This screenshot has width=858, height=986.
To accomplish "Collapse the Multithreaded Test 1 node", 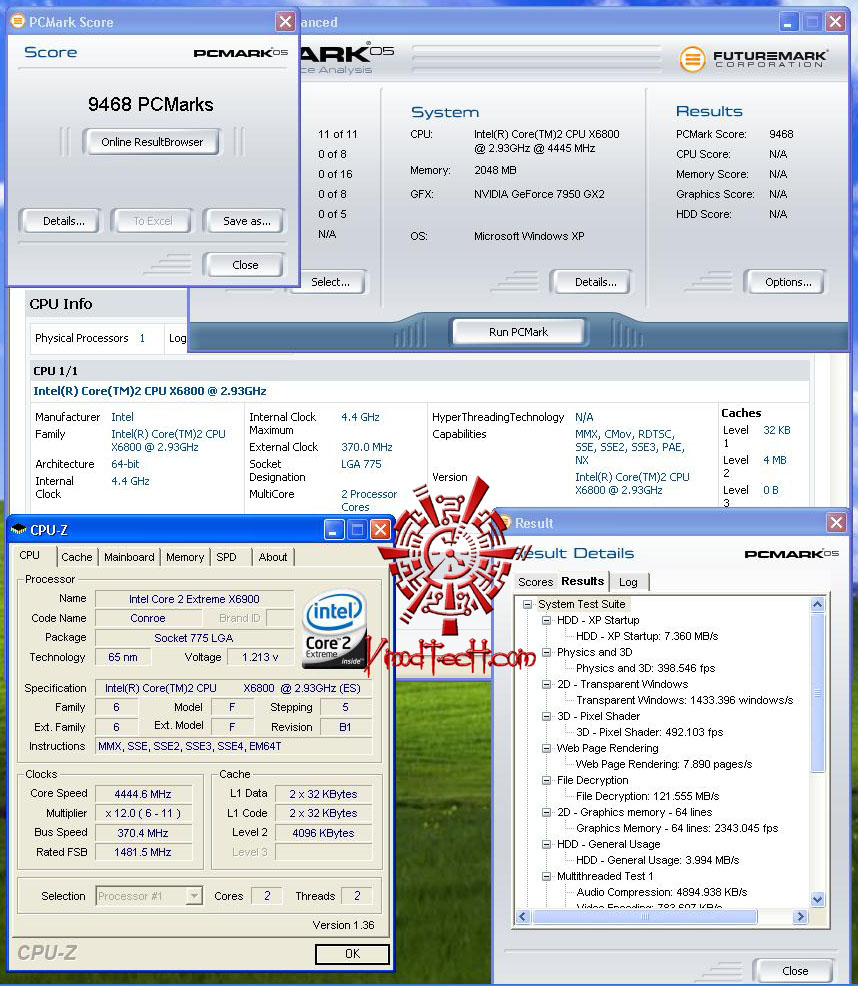I will (547, 876).
